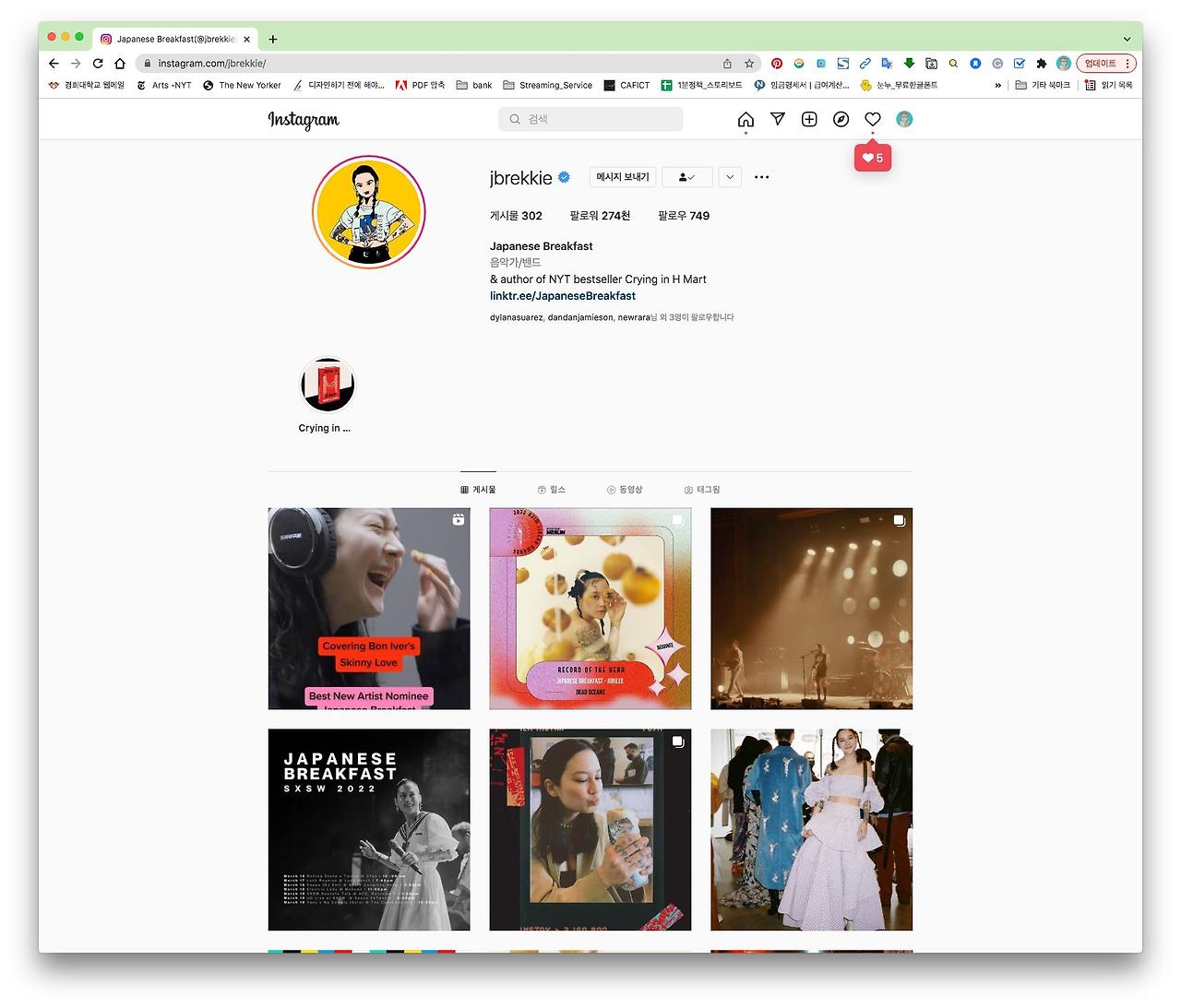Open the Record of the Year post
The height and width of the screenshot is (1008, 1181).
[x=590, y=609]
